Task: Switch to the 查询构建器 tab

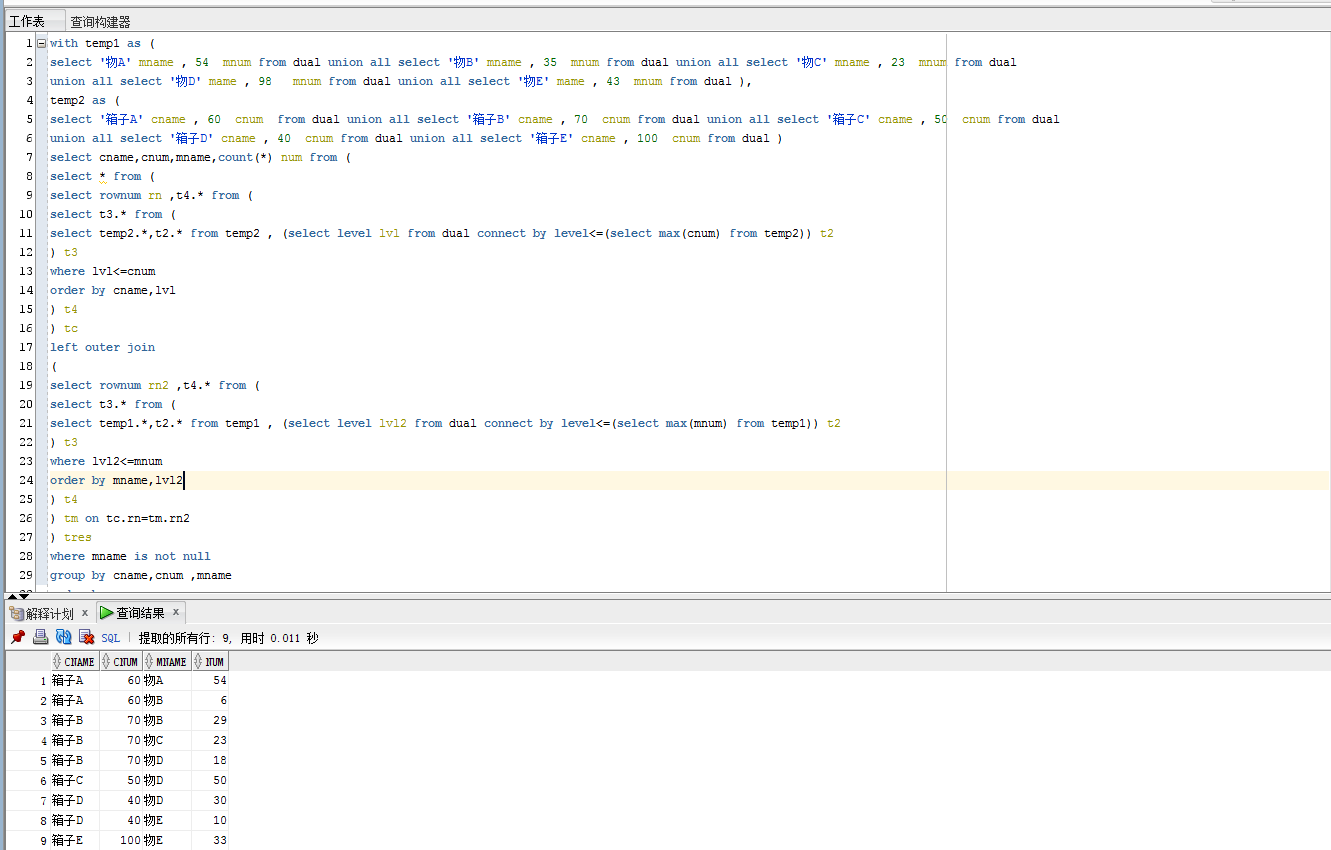Action: click(100, 21)
